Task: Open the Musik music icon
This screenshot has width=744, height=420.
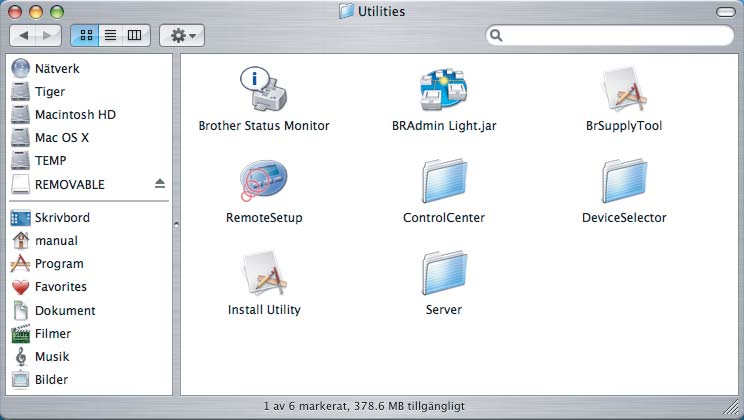Action: tap(20, 356)
